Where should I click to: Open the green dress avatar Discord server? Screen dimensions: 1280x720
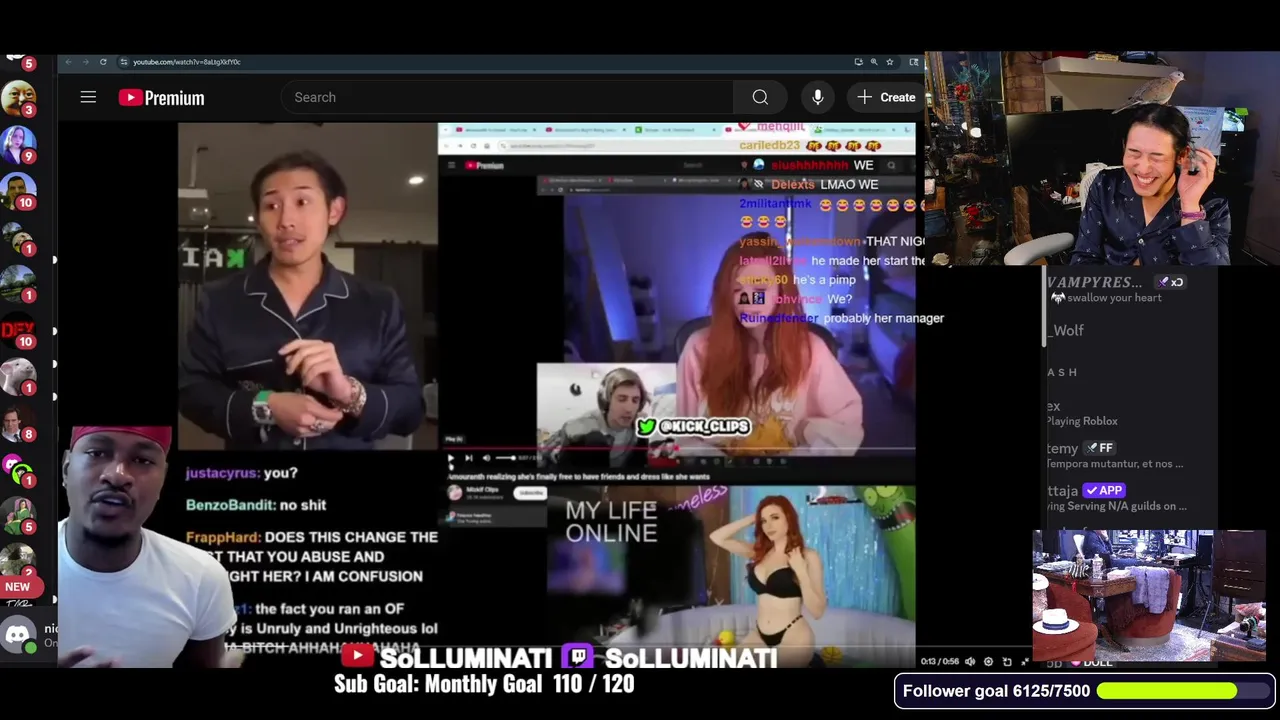coord(18,516)
